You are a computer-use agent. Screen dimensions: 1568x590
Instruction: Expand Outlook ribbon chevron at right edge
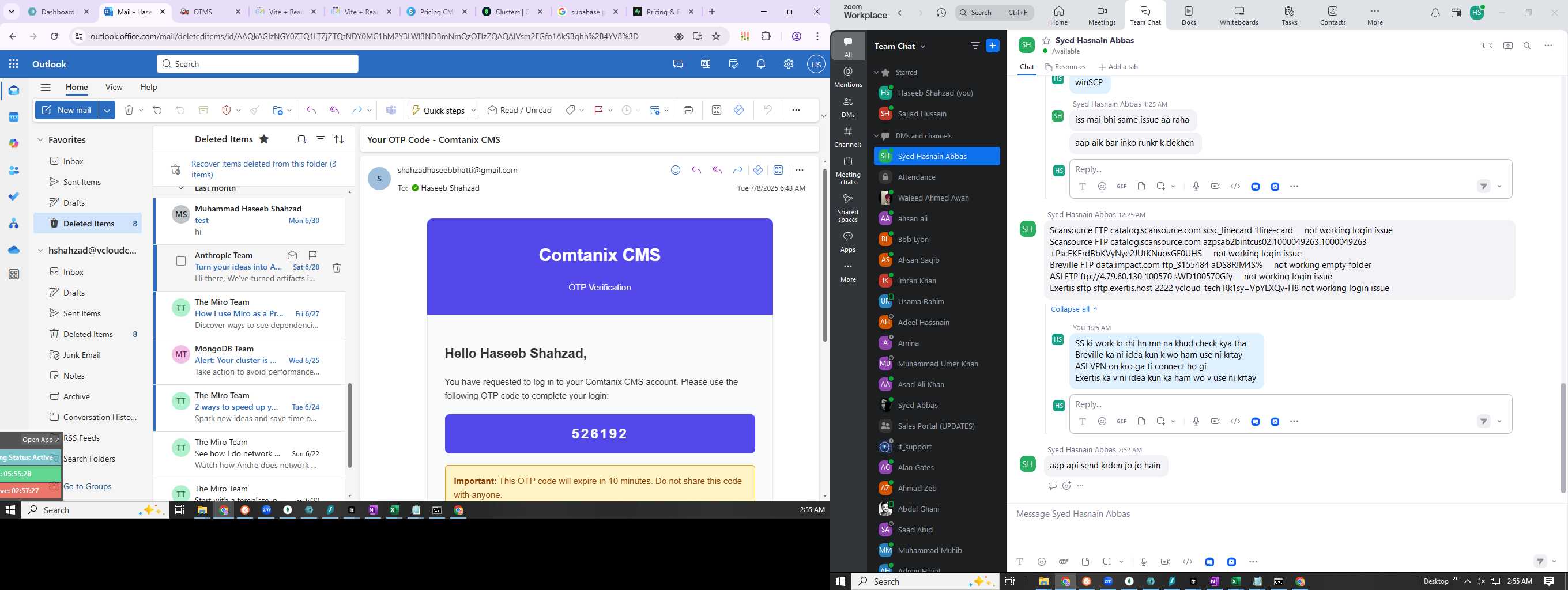[824, 116]
